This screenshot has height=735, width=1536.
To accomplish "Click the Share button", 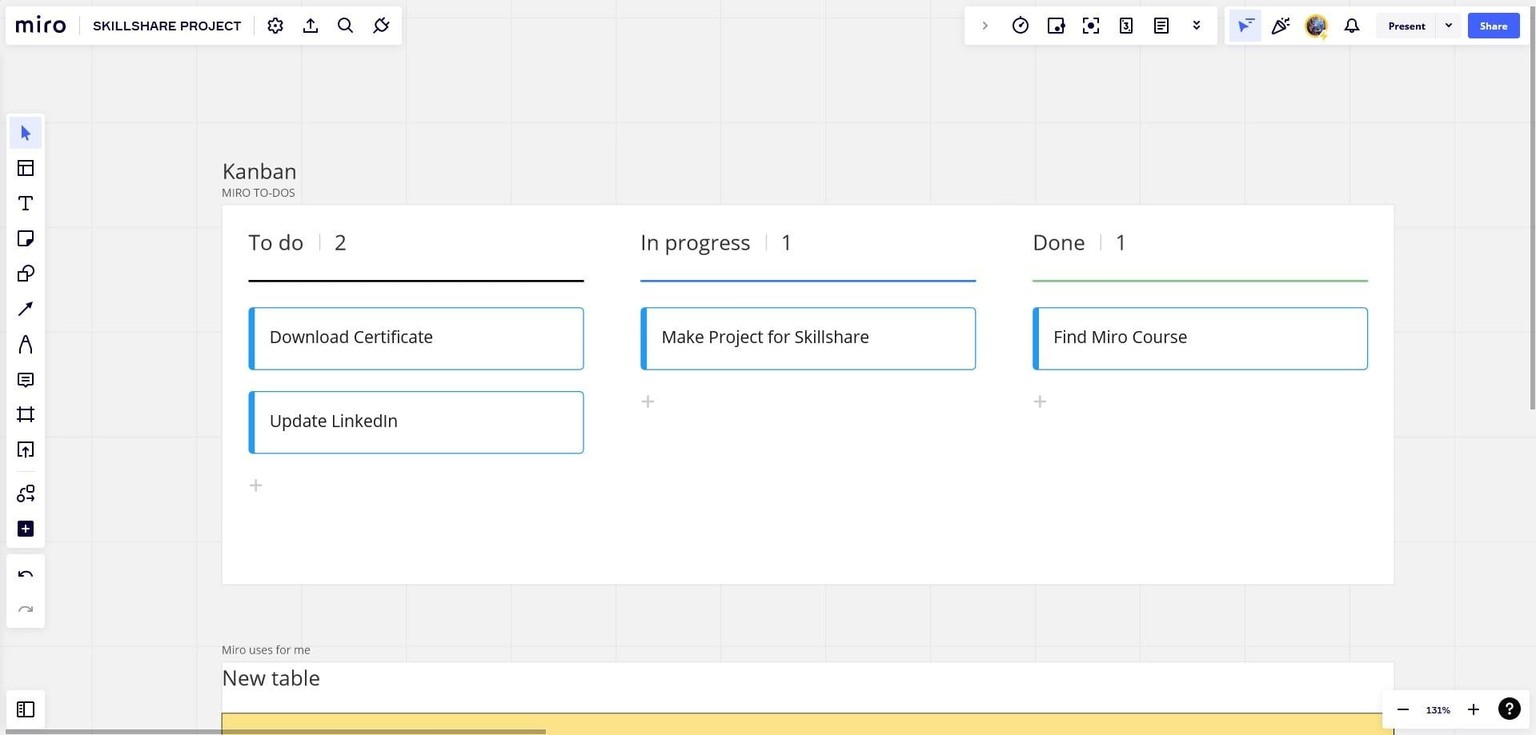I will point(1493,26).
